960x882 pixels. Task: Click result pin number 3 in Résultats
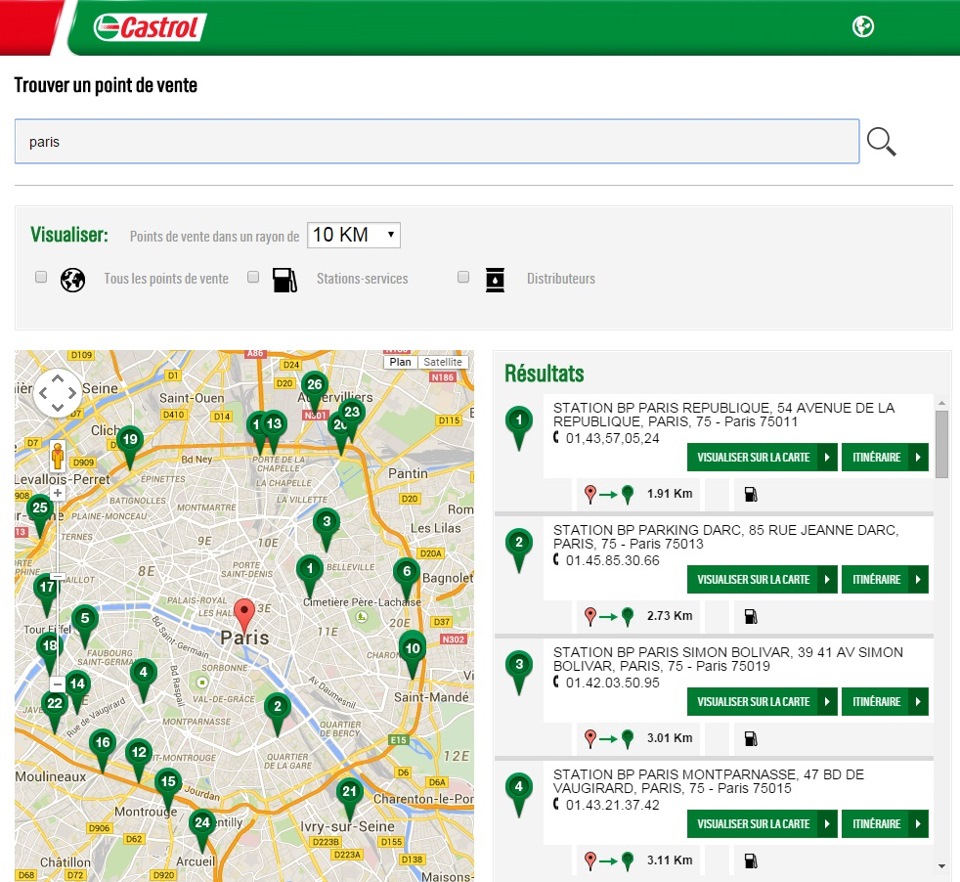click(519, 671)
